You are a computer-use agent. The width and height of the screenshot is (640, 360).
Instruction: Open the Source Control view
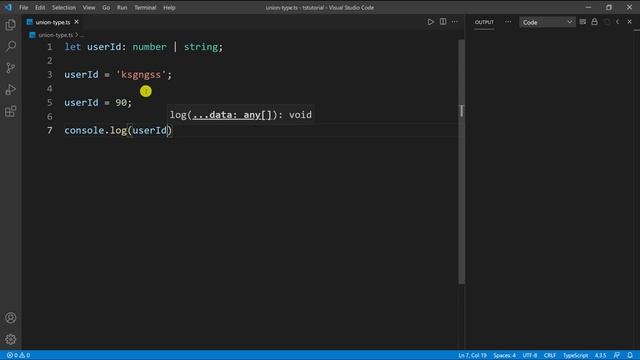pyautogui.click(x=11, y=68)
